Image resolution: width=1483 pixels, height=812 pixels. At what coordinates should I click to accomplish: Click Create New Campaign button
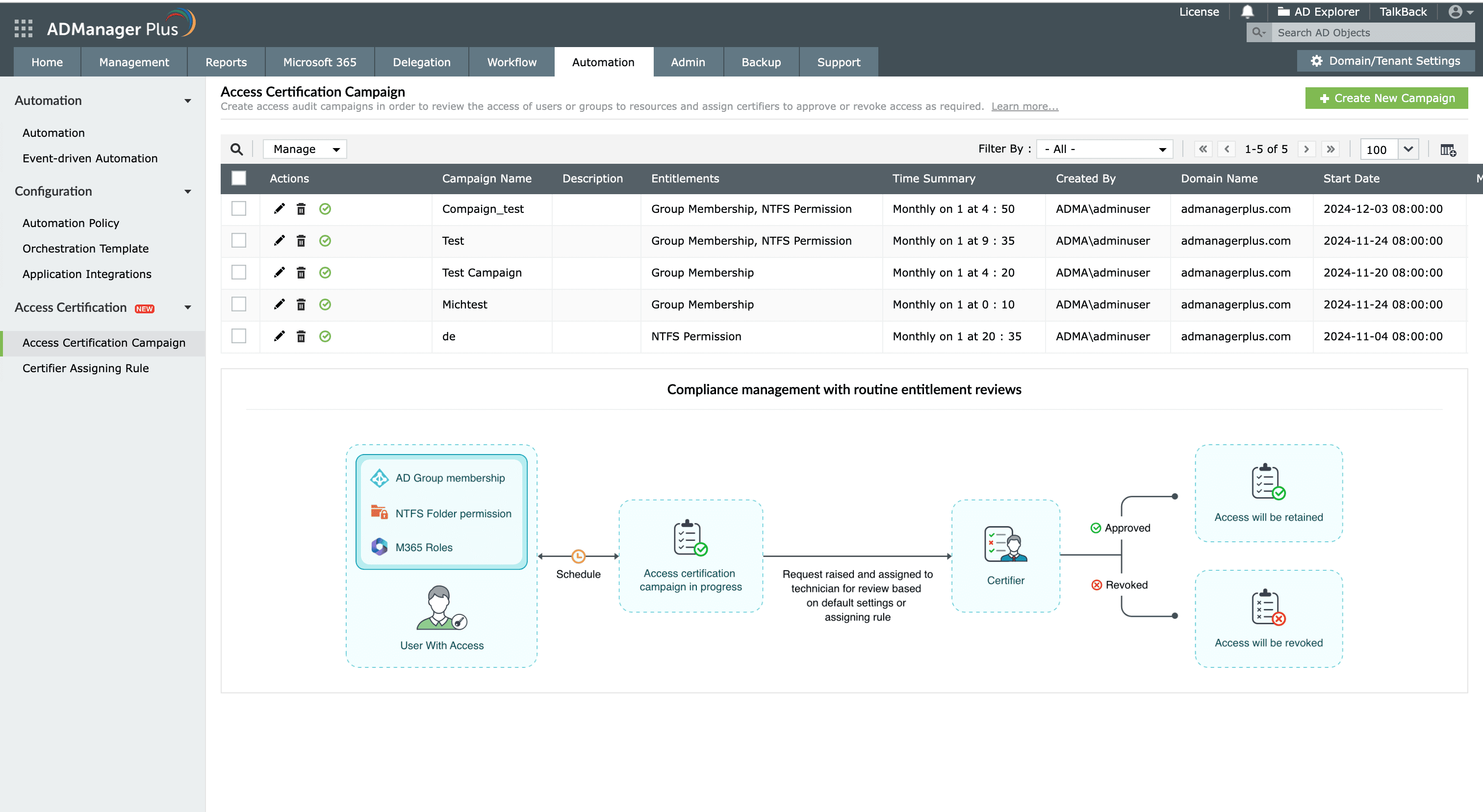[x=1386, y=99]
